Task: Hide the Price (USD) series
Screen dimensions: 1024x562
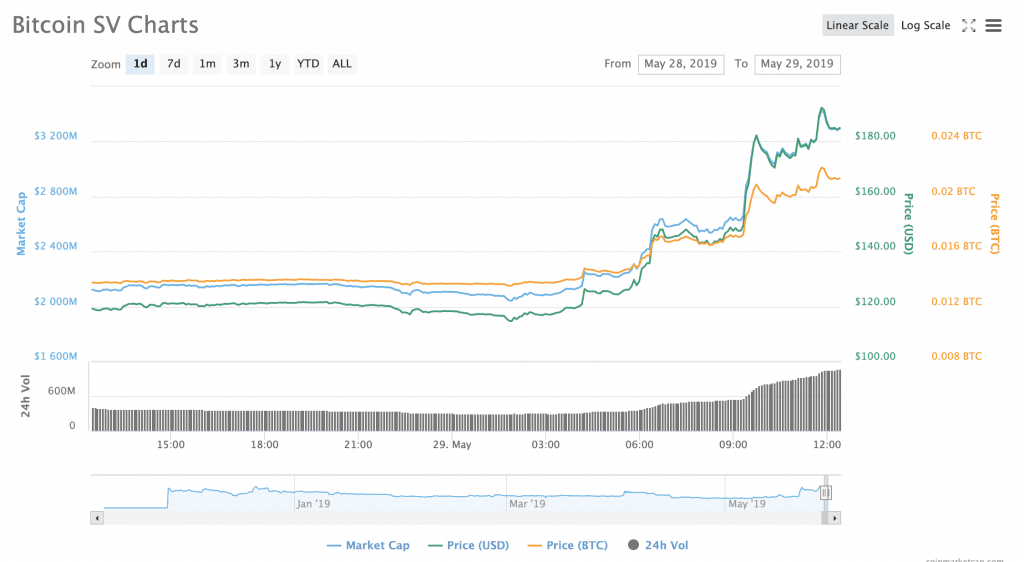Action: pos(468,545)
